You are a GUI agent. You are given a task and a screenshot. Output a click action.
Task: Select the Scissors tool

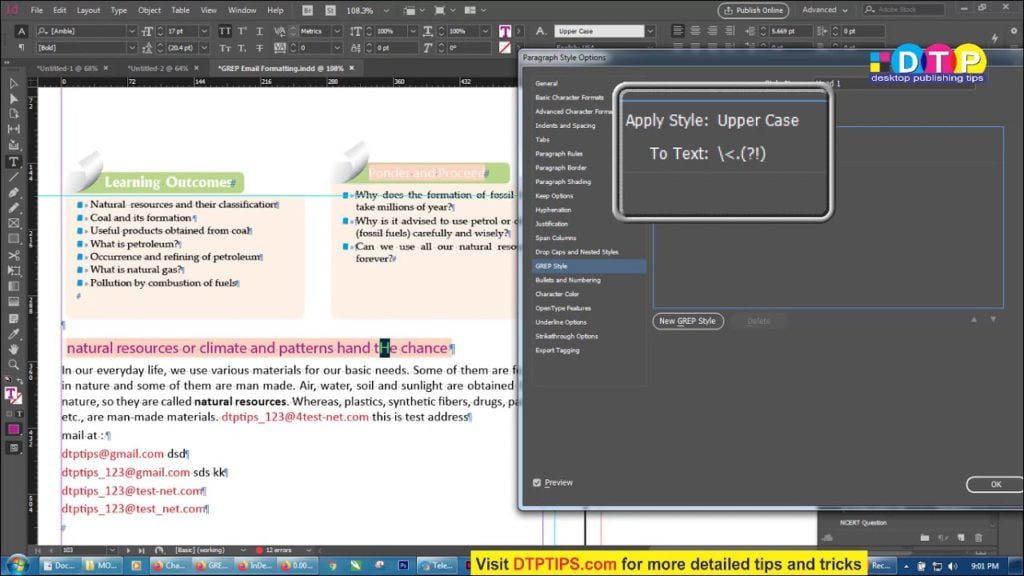click(x=14, y=255)
